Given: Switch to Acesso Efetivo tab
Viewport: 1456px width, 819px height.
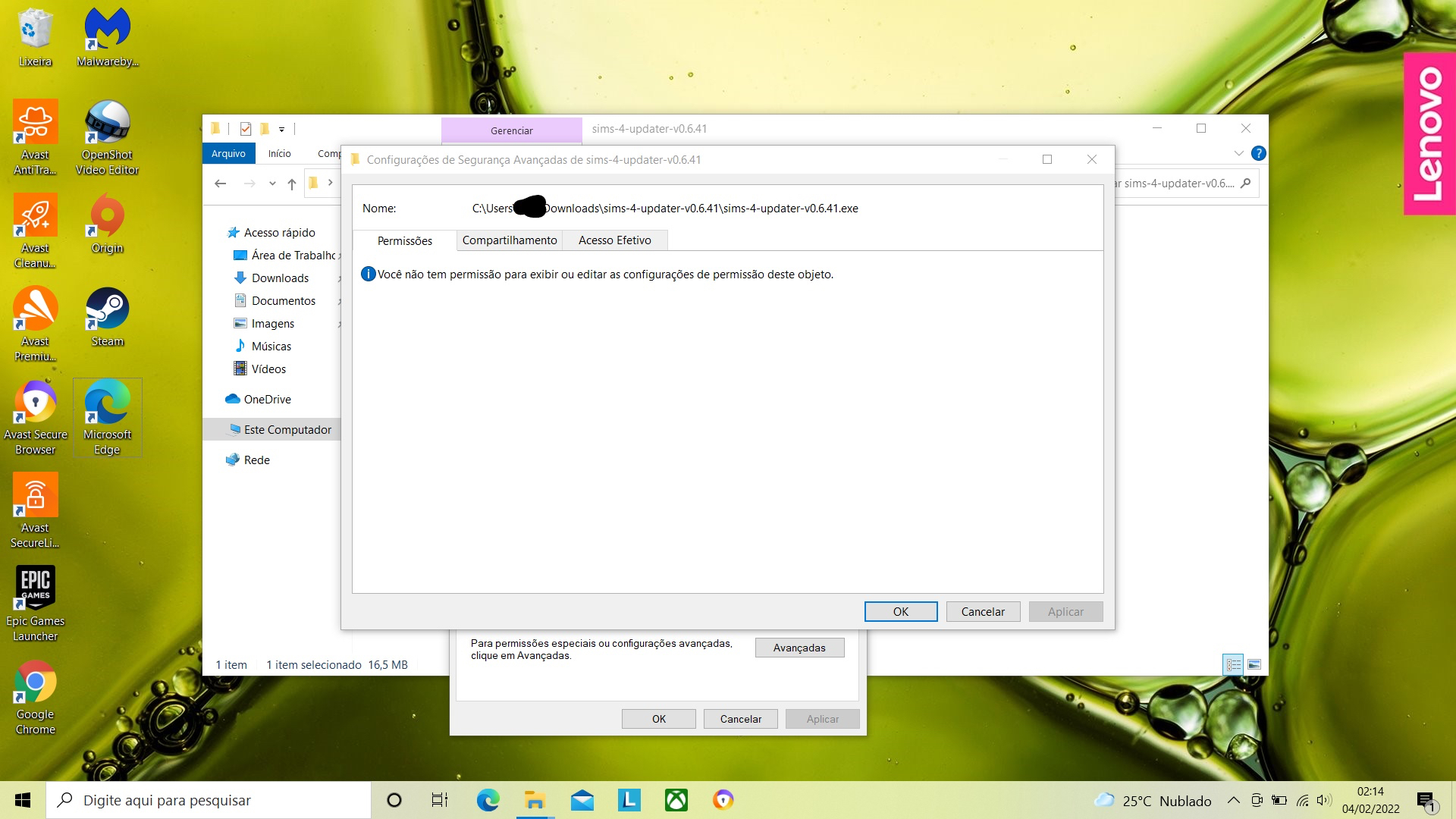Looking at the screenshot, I should click(x=614, y=240).
